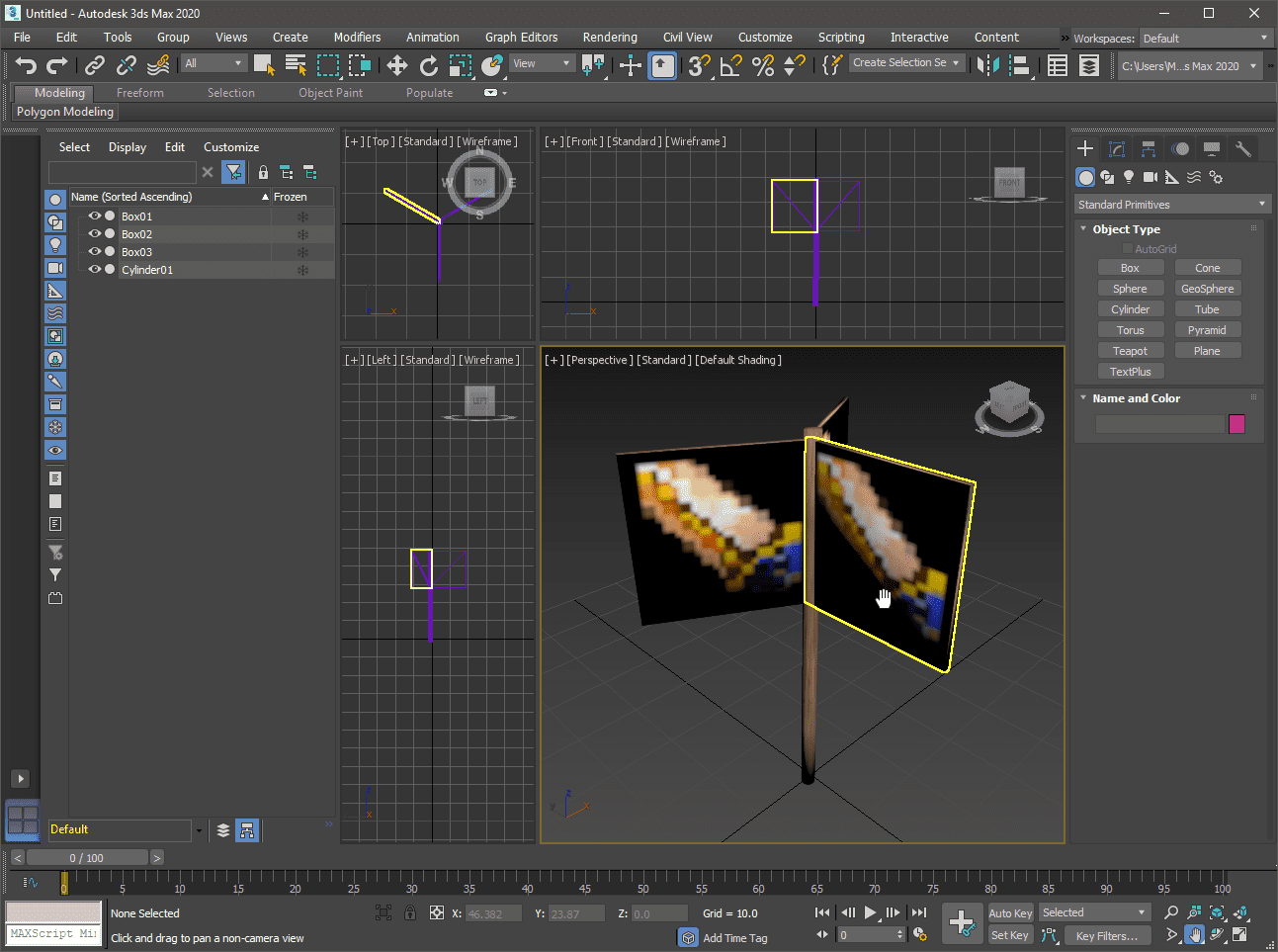Viewport: 1278px width, 952px height.
Task: Click the Key Filters button
Action: [x=1106, y=935]
